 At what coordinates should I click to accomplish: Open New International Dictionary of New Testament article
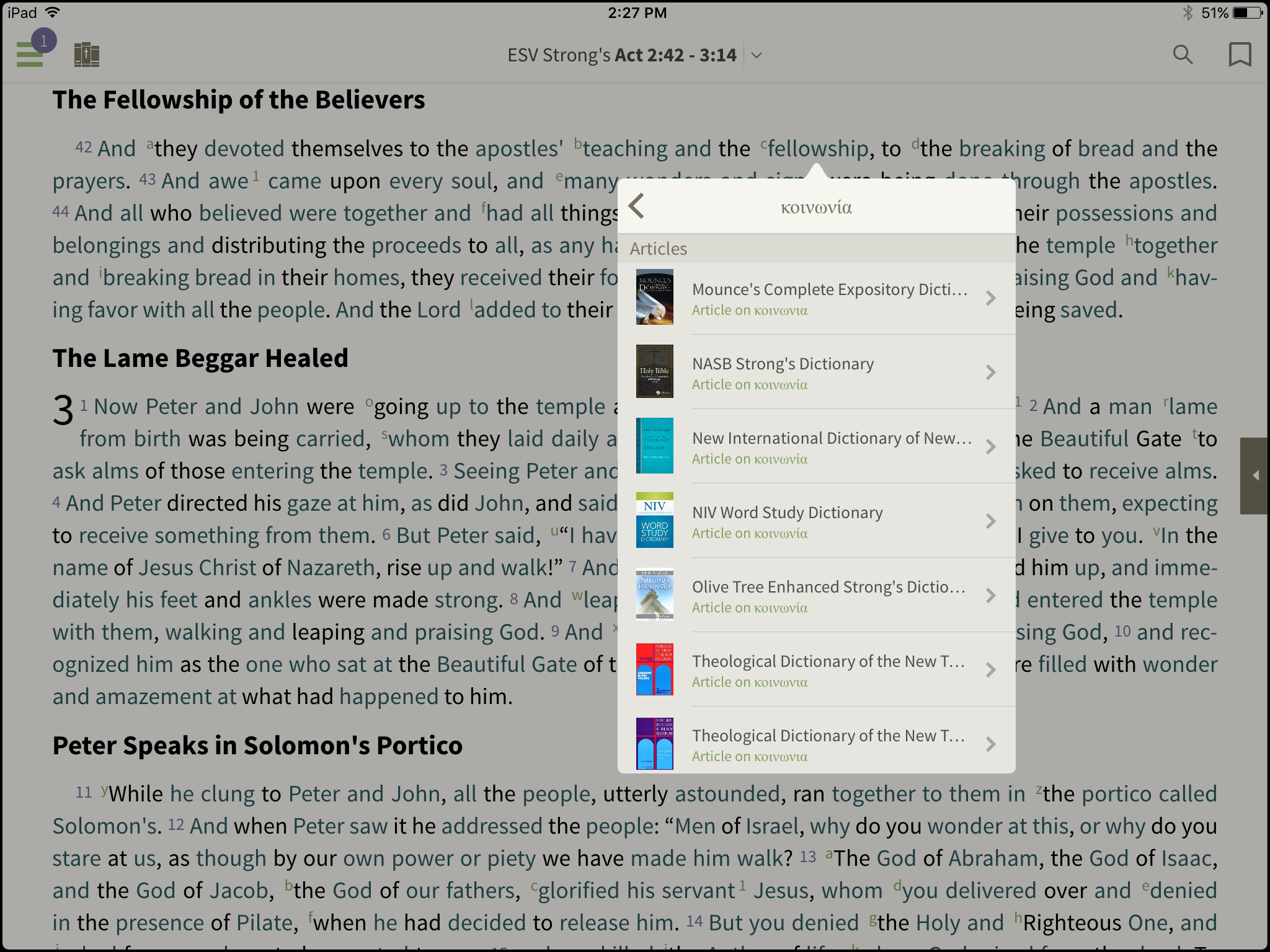817,447
